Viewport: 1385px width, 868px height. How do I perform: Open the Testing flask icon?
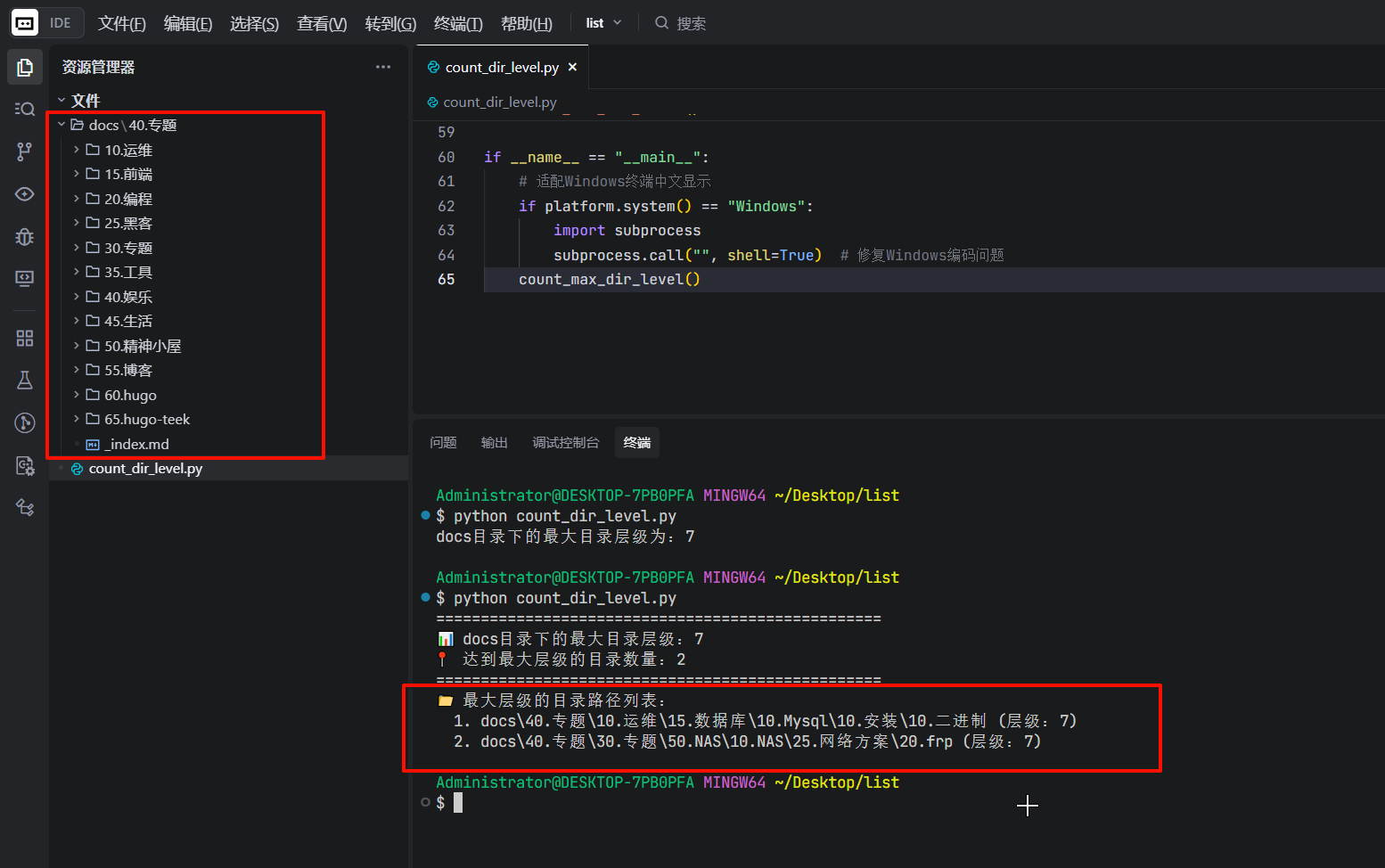pyautogui.click(x=25, y=381)
